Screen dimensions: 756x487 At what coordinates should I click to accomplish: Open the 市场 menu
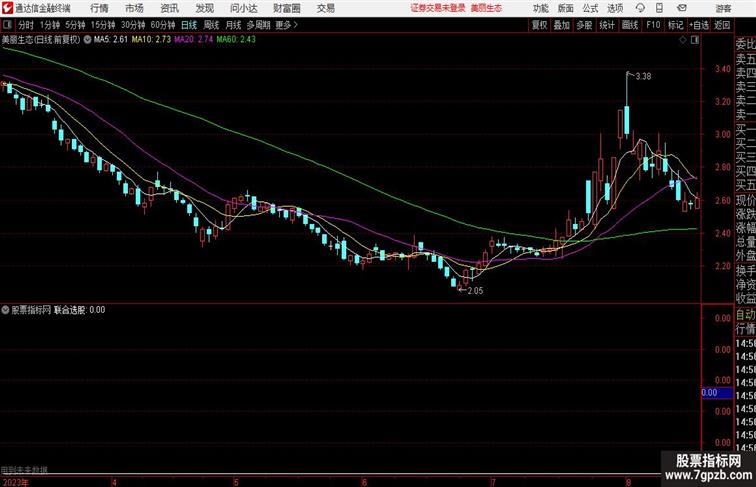pyautogui.click(x=134, y=8)
